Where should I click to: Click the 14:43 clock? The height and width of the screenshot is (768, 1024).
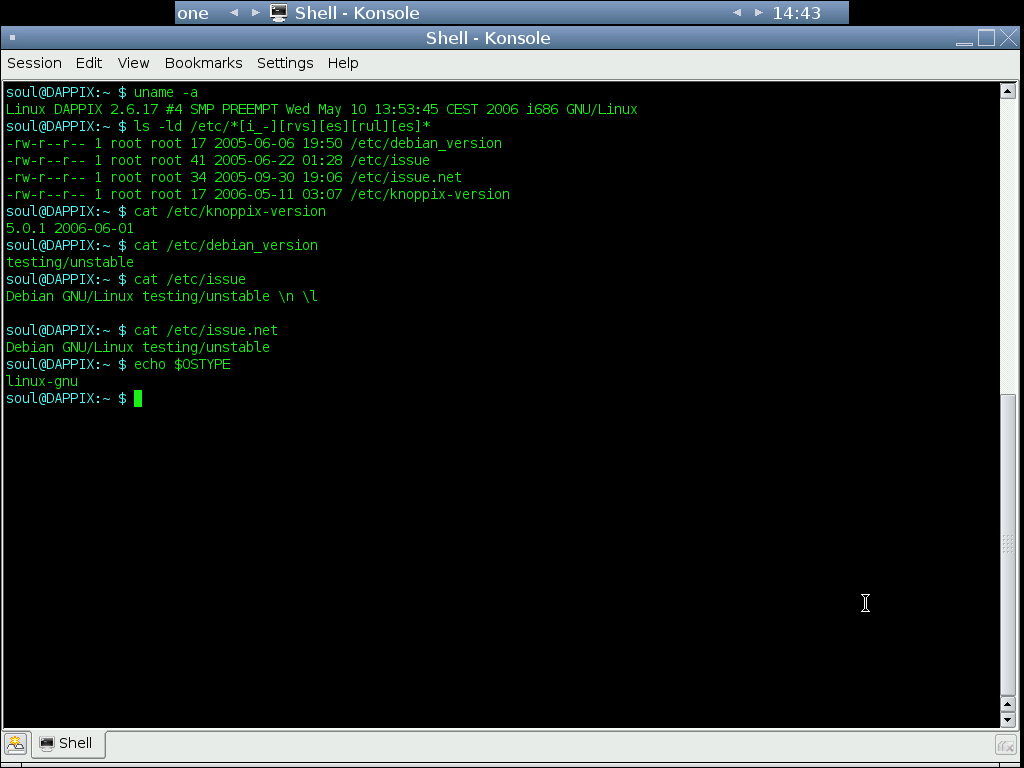pos(797,13)
